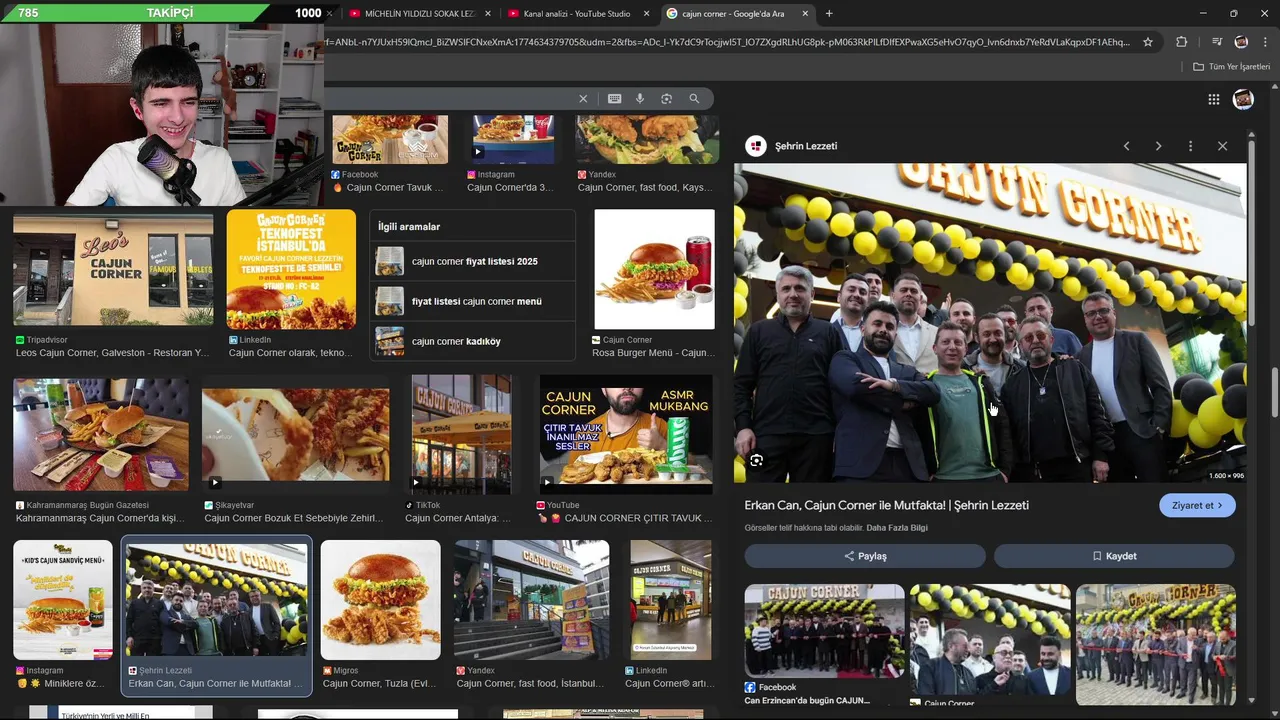The height and width of the screenshot is (720, 1280).
Task: Start voice search with microphone icon
Action: pyautogui.click(x=640, y=99)
